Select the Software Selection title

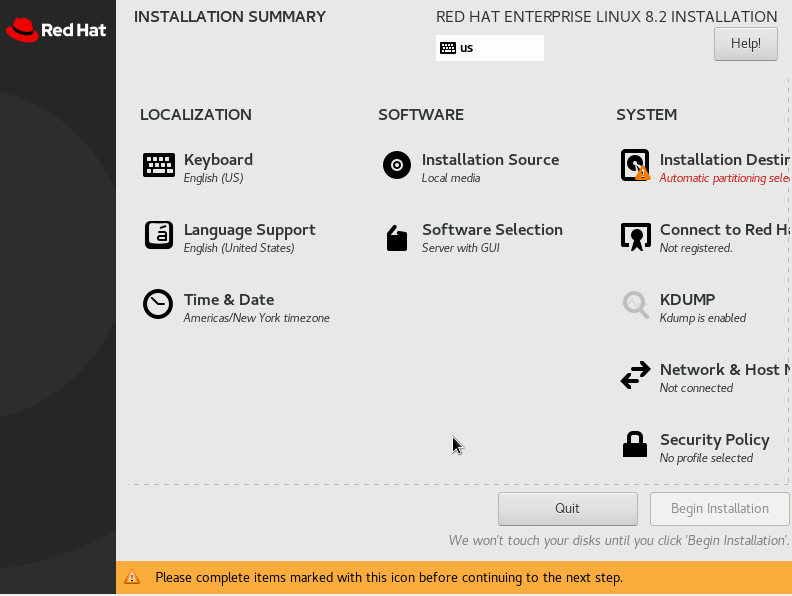492,230
